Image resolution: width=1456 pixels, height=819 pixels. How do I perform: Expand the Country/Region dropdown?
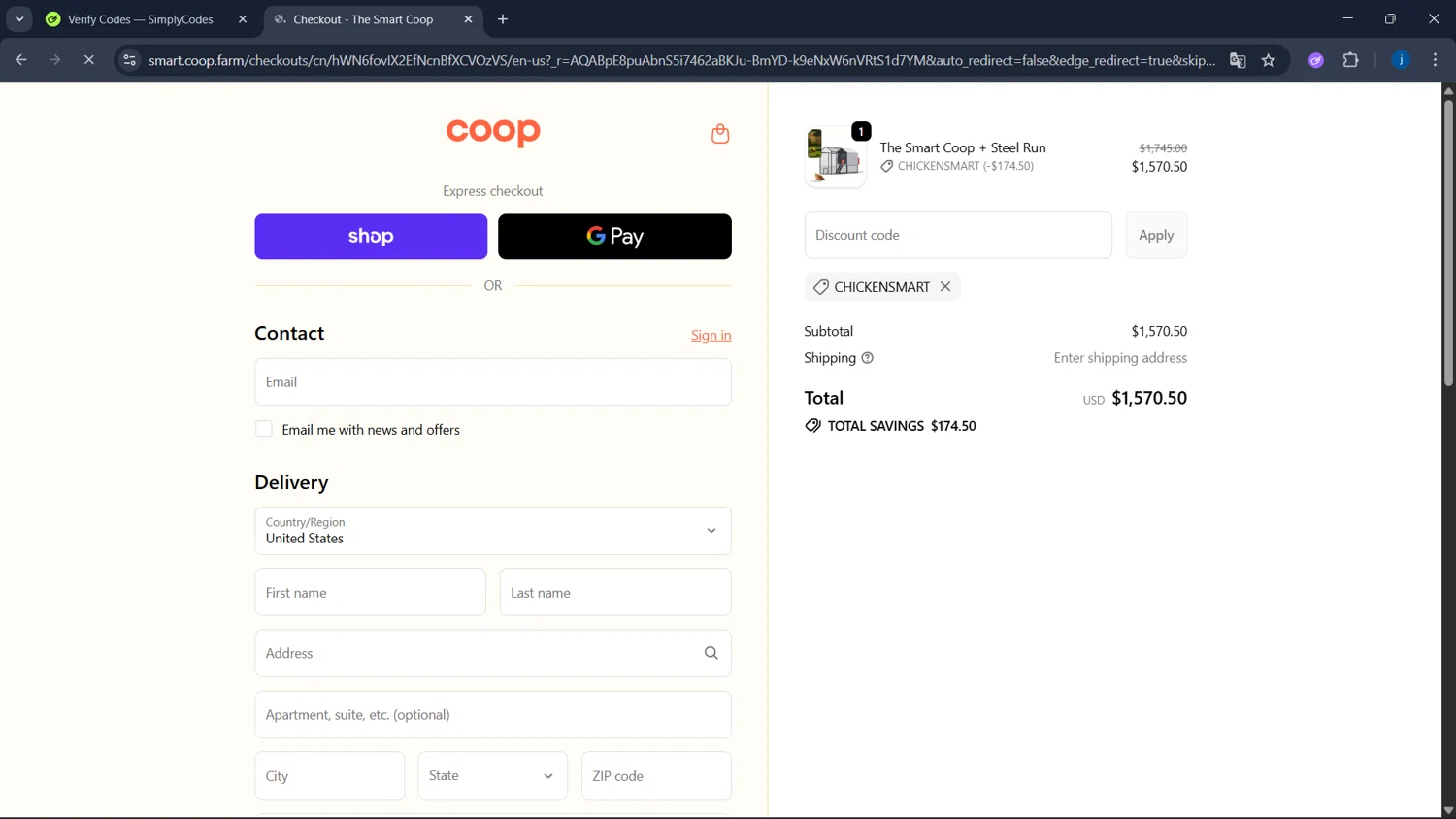[493, 531]
